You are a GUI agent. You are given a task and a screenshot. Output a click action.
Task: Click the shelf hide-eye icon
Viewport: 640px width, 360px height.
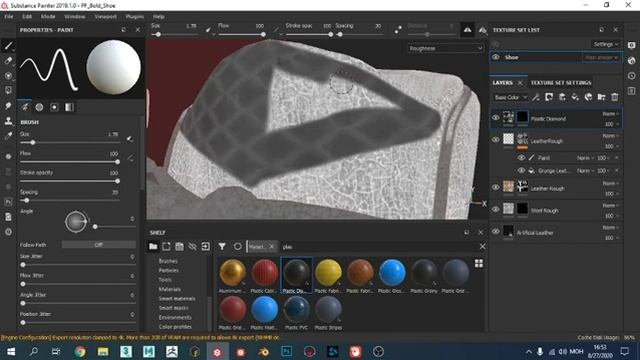click(192, 247)
